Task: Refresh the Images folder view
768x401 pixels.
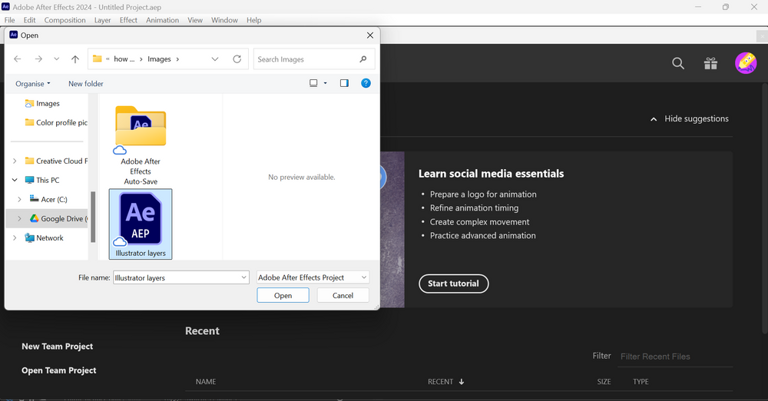Action: click(x=237, y=59)
